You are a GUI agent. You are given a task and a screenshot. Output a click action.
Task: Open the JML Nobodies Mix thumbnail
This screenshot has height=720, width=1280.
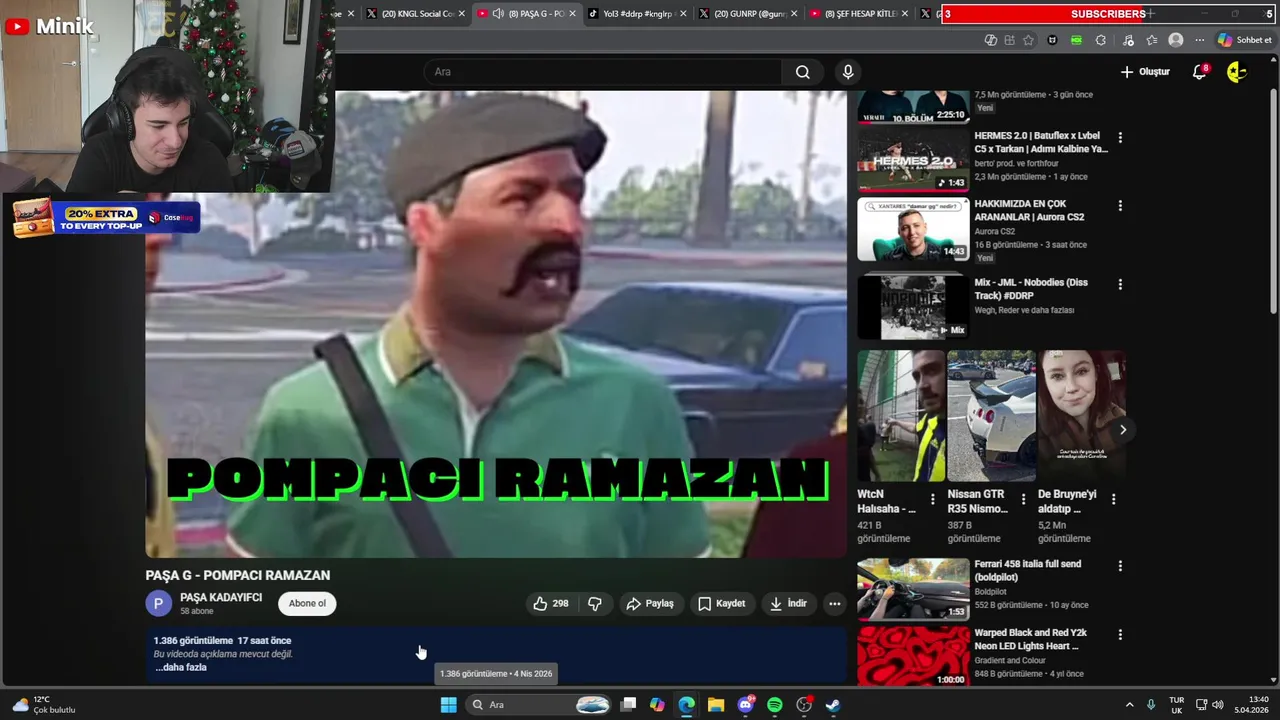913,308
